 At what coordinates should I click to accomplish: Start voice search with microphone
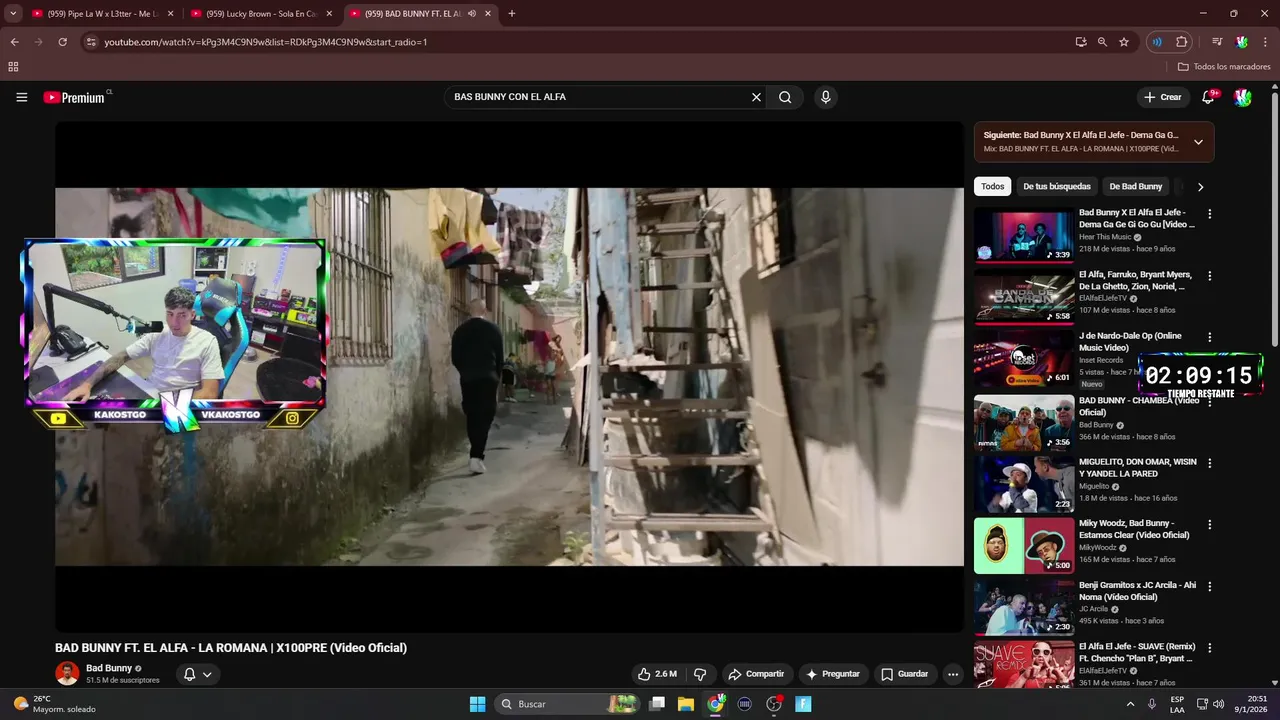825,97
